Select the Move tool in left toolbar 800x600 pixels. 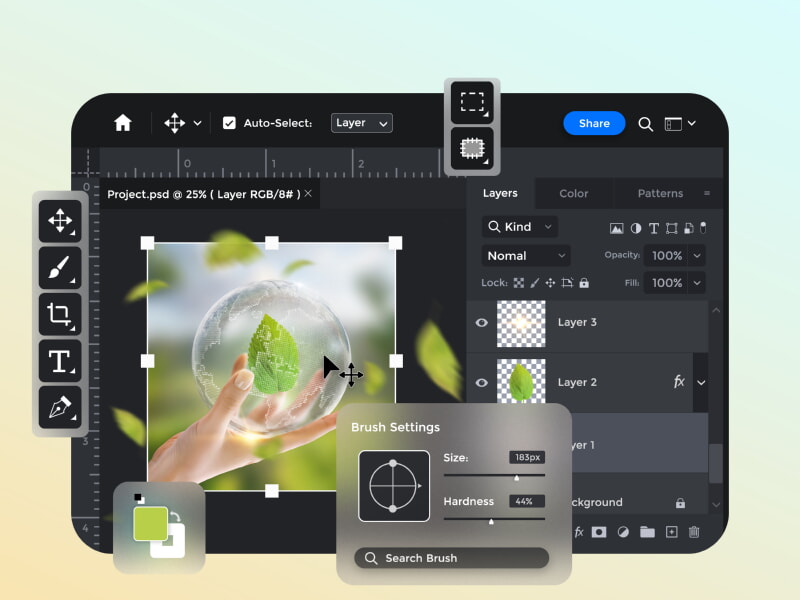60,220
